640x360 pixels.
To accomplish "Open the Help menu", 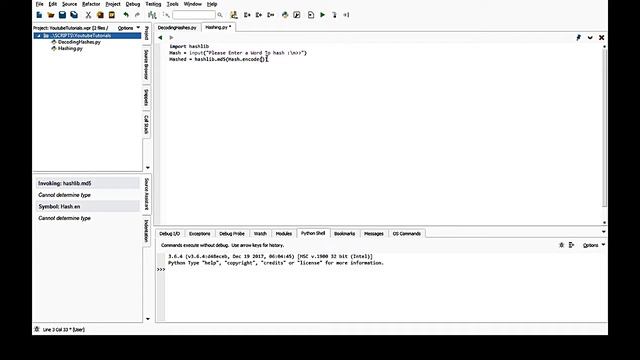I will [x=212, y=4].
